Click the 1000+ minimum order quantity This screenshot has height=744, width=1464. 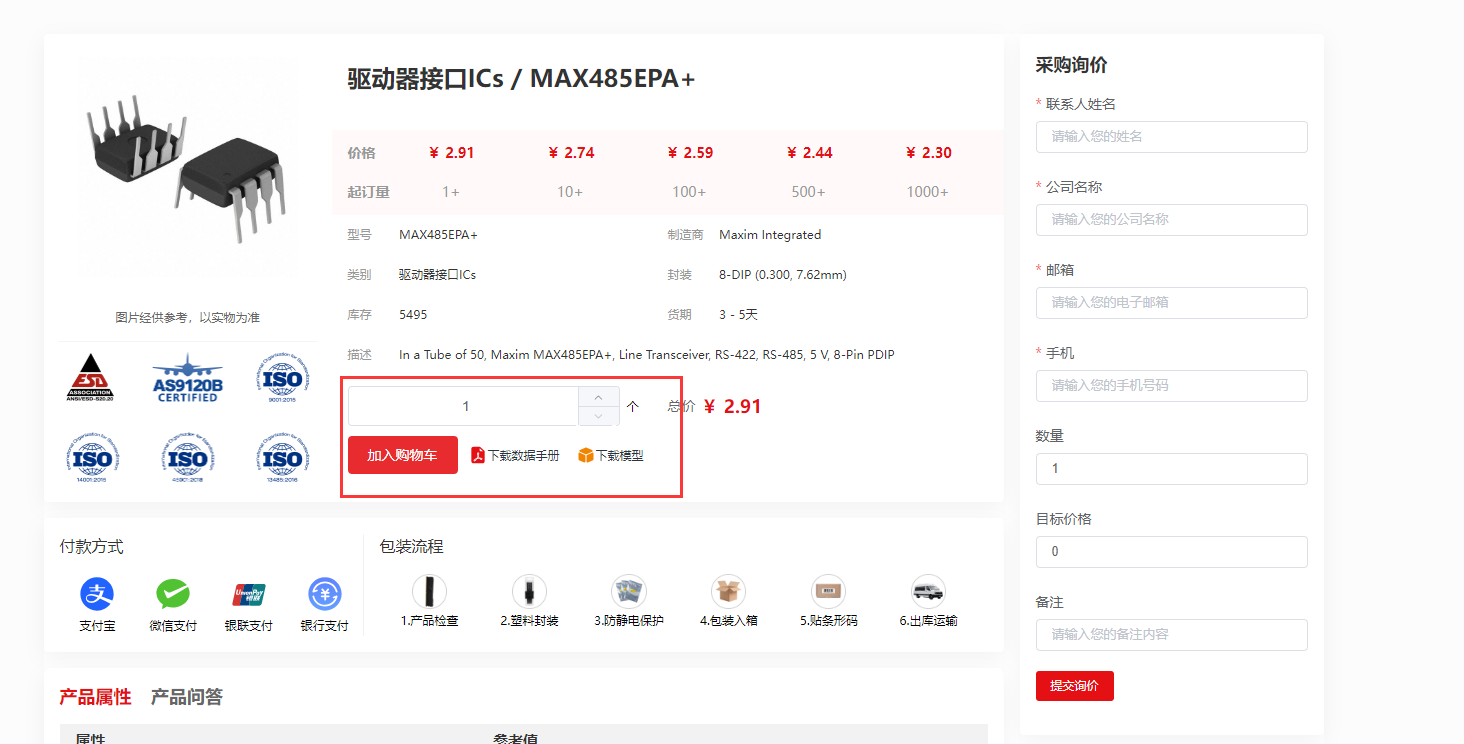[928, 192]
